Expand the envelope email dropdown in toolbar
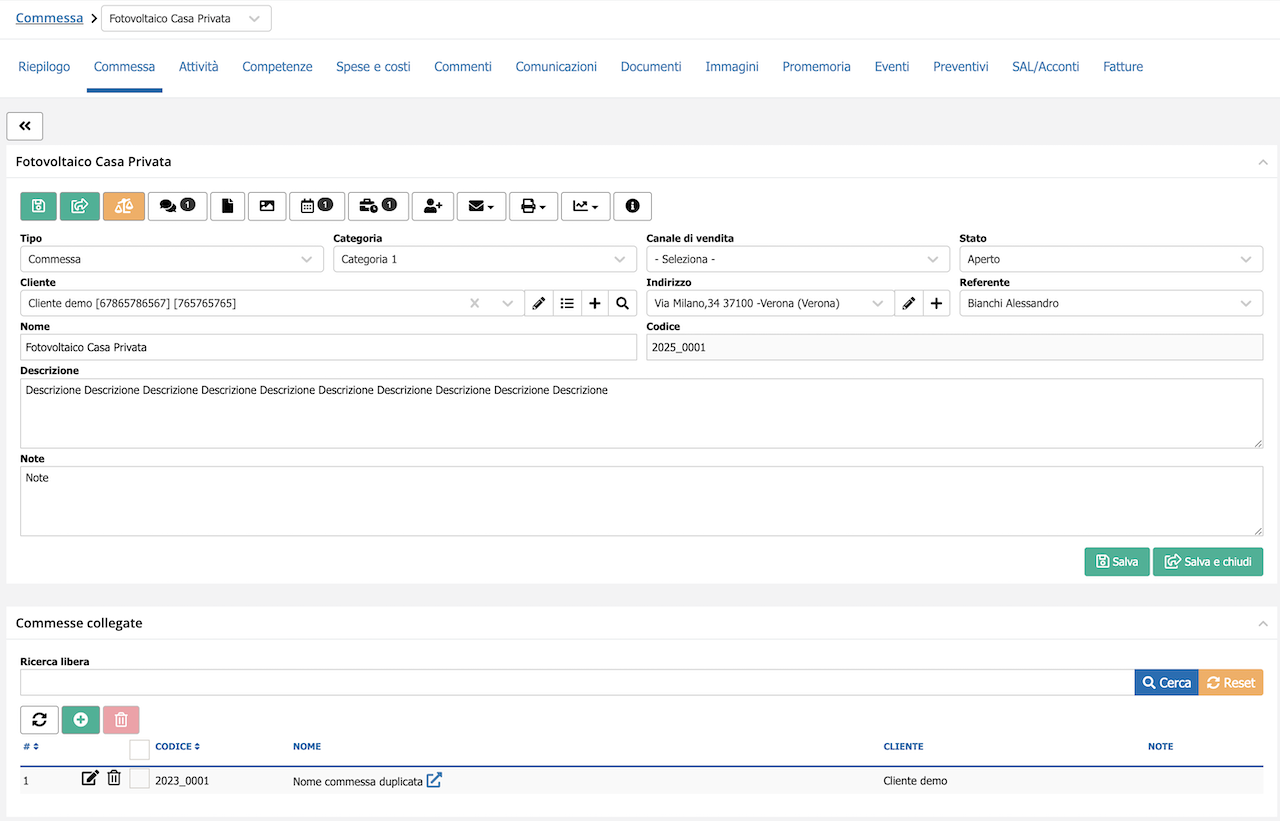This screenshot has height=821, width=1280. tap(482, 206)
